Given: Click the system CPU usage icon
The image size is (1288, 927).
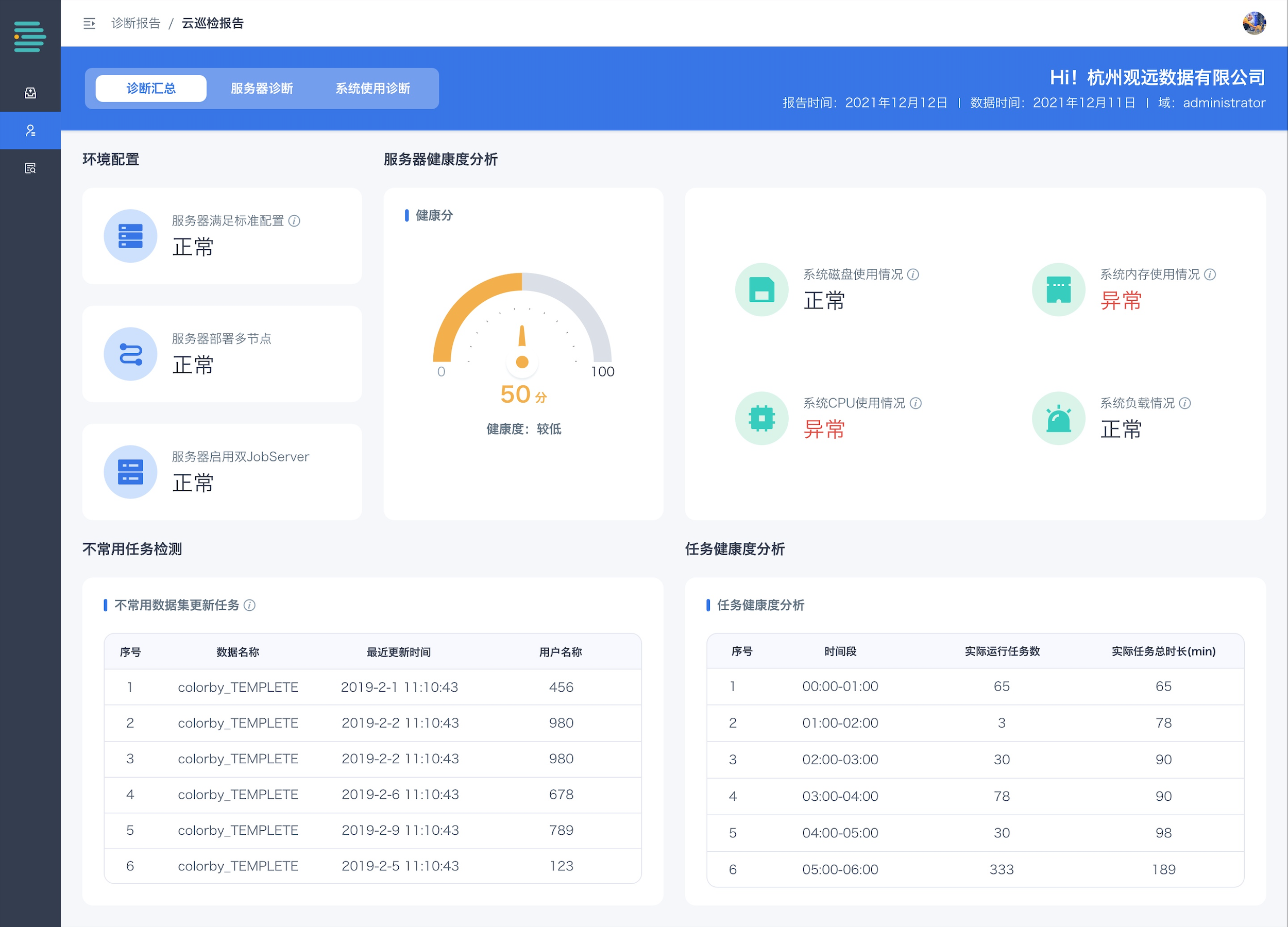Looking at the screenshot, I should click(x=761, y=418).
